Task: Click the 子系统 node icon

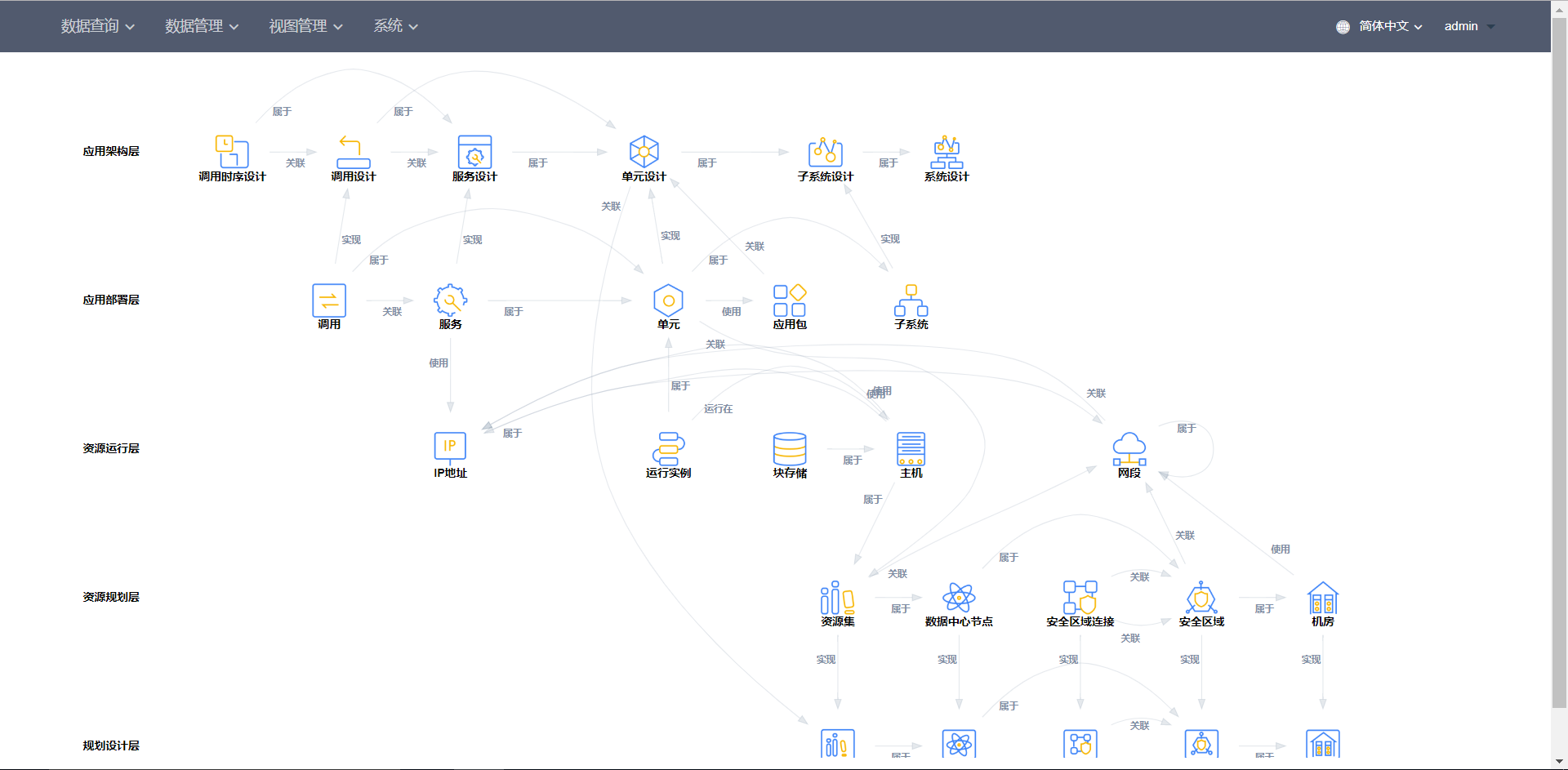Action: (911, 300)
